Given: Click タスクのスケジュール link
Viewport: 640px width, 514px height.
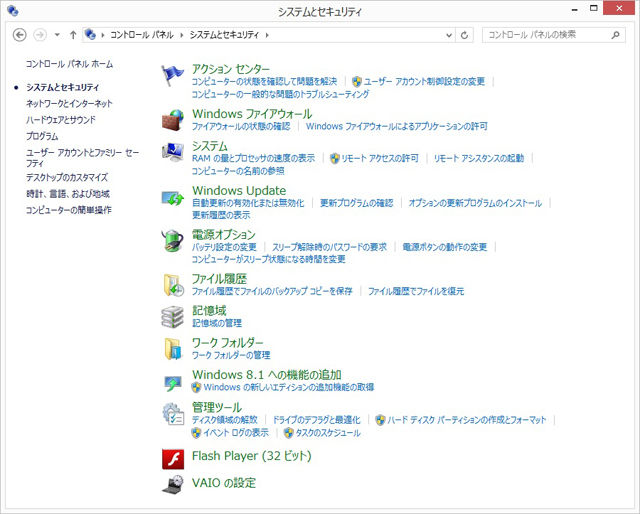Looking at the screenshot, I should click(328, 433).
